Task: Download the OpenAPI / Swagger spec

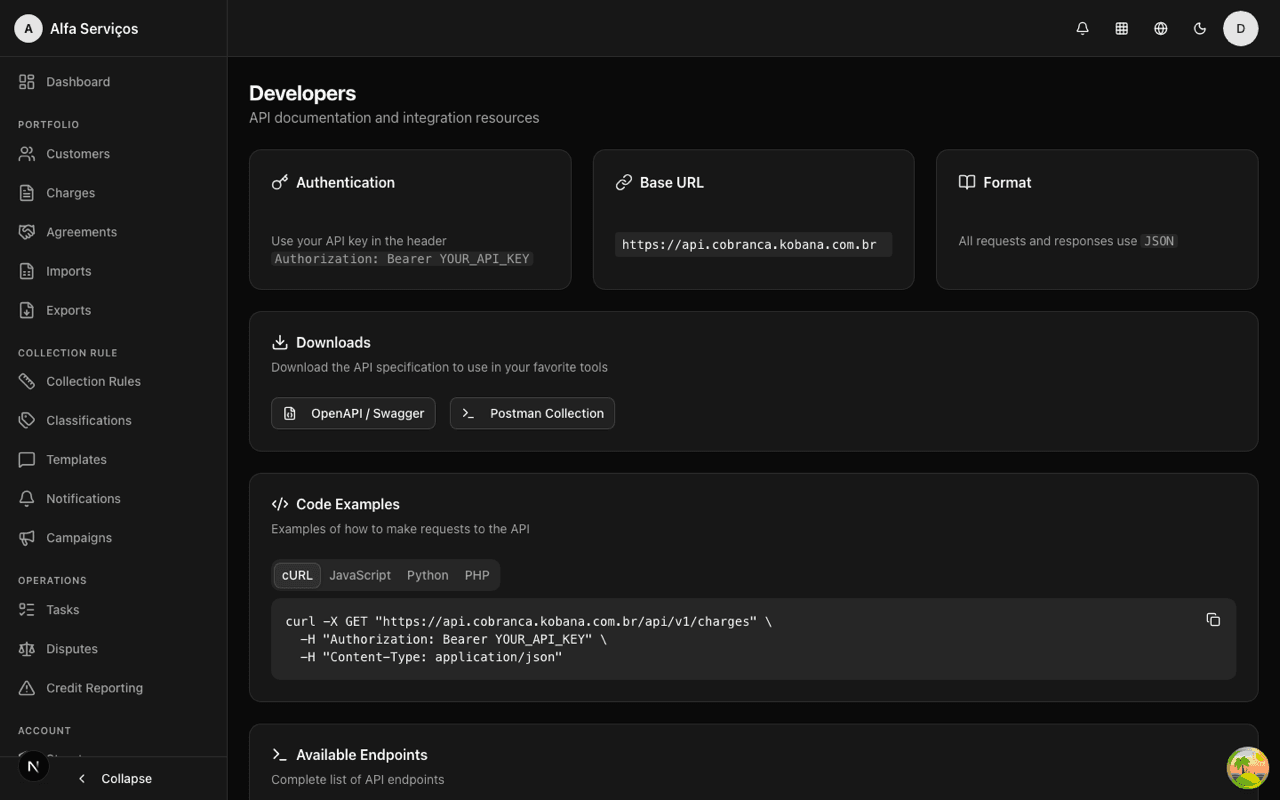Action: [353, 413]
